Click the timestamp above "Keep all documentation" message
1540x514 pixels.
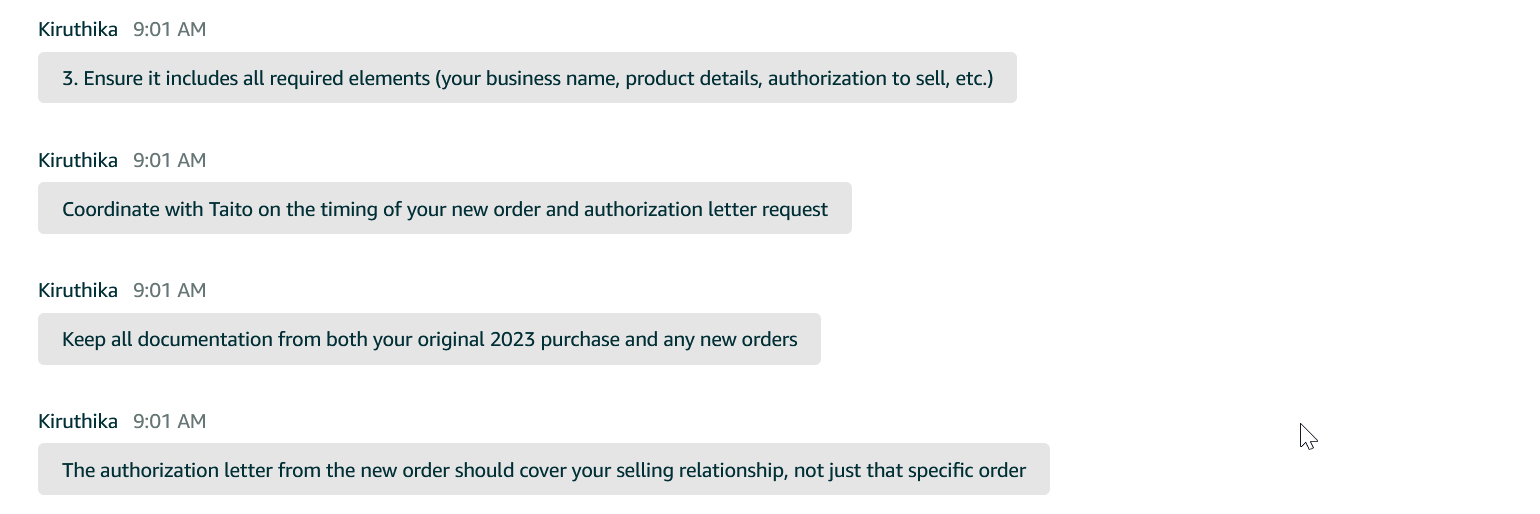point(169,290)
